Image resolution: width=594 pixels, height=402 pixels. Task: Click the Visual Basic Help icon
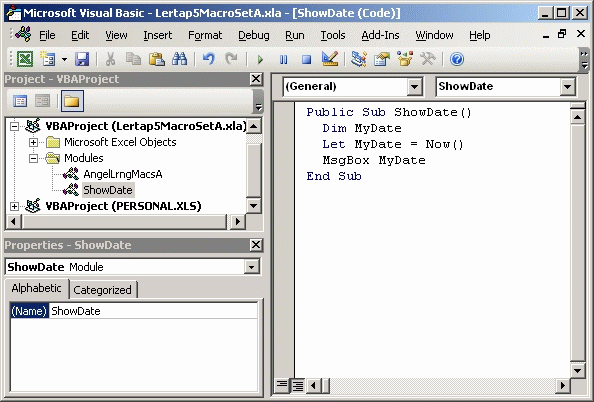point(457,59)
